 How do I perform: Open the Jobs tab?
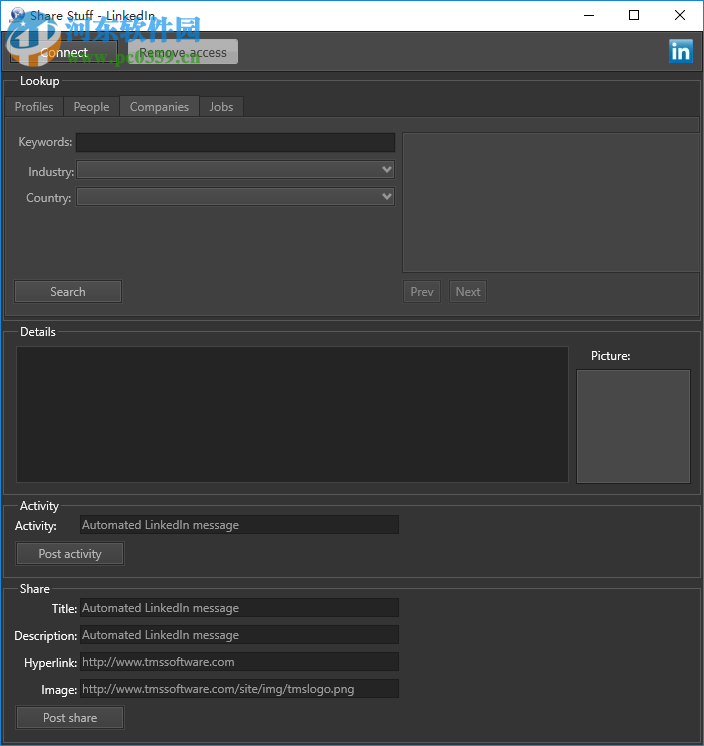221,107
